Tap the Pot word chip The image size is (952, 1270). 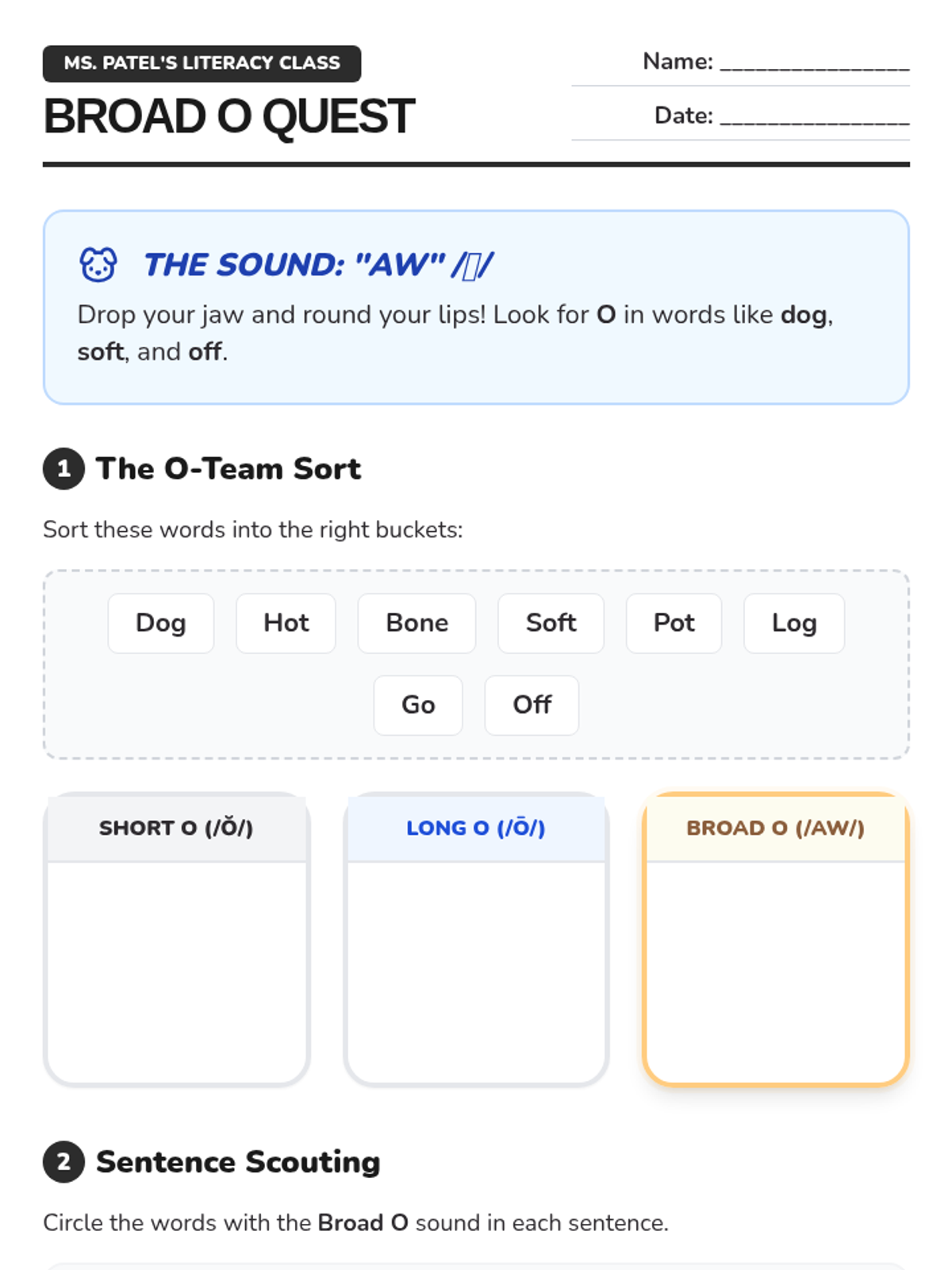[674, 623]
